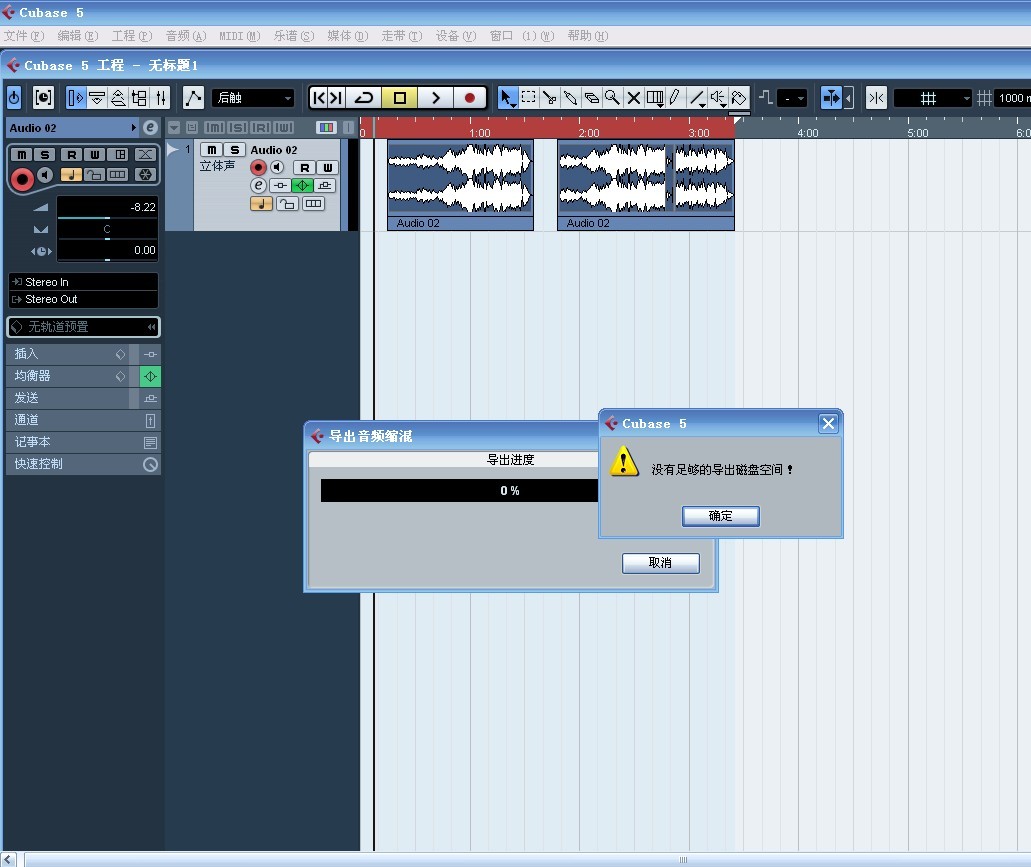Viewport: 1031px width, 867px height.
Task: Select the second Audio 02 clip
Action: coord(645,185)
